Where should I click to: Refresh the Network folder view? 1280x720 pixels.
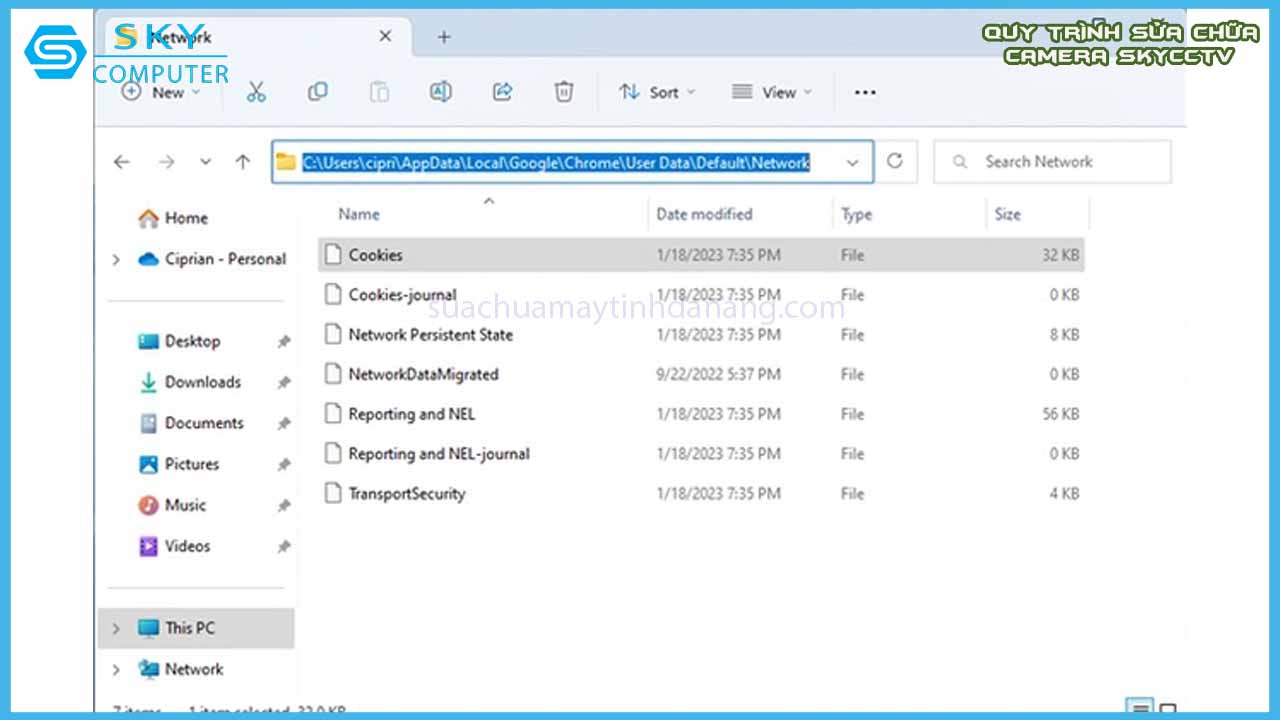[895, 161]
